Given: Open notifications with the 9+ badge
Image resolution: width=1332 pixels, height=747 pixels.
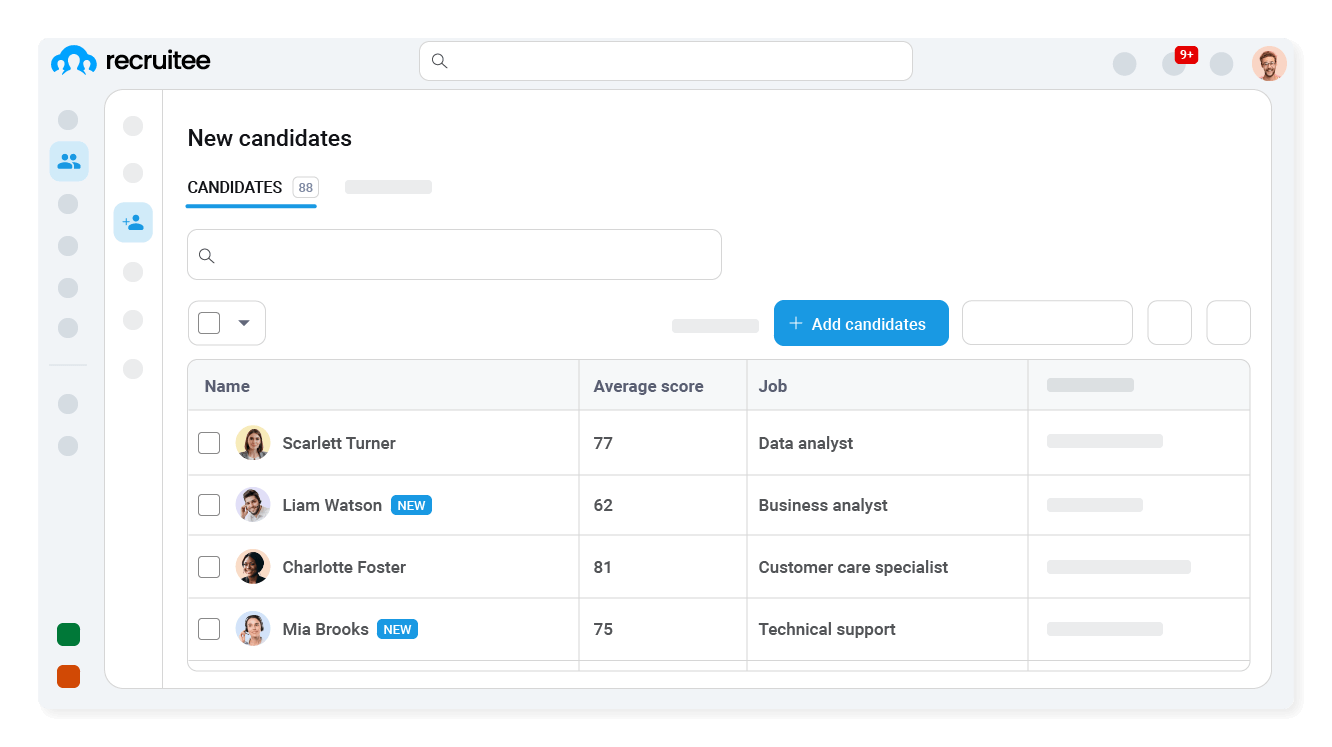Looking at the screenshot, I should pyautogui.click(x=1173, y=63).
